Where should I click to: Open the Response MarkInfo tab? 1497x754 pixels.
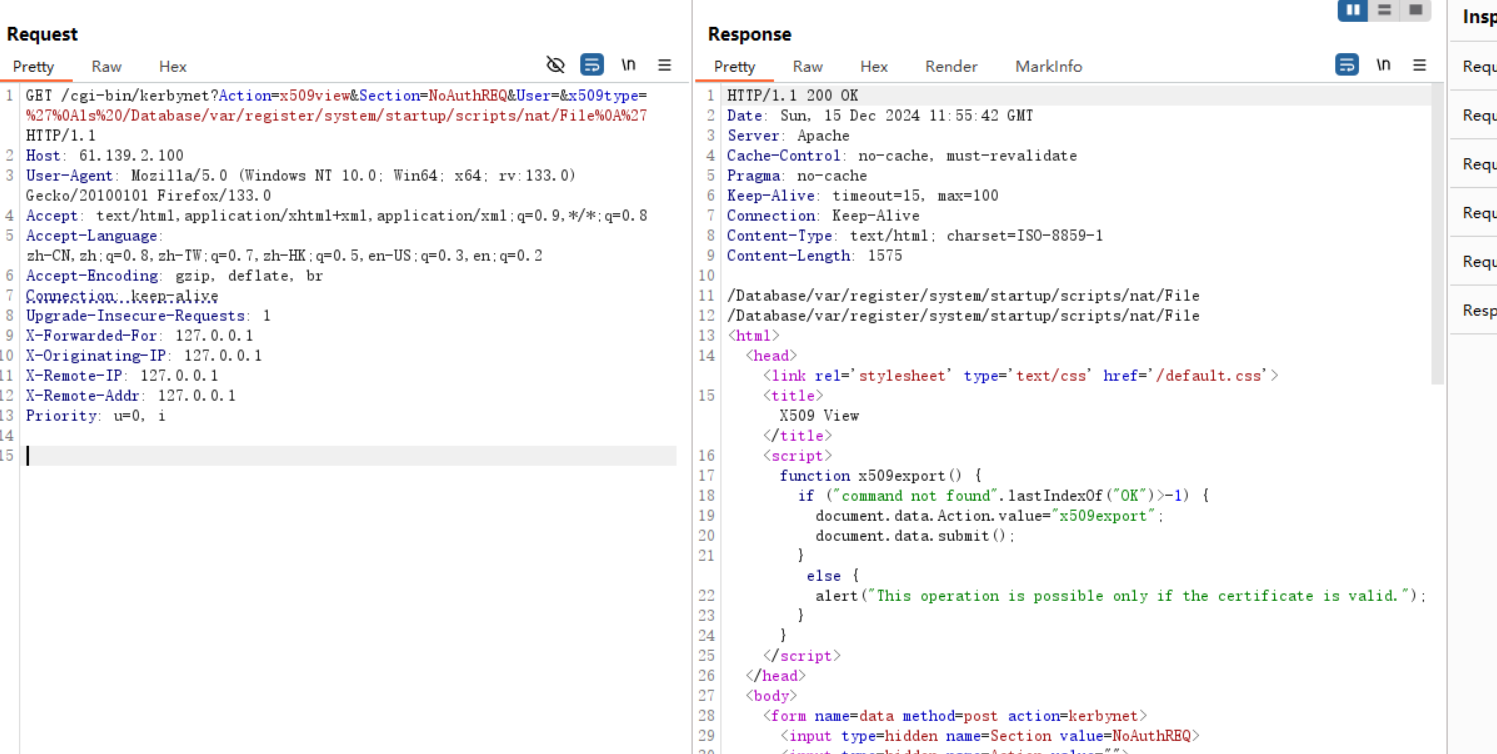(1048, 66)
